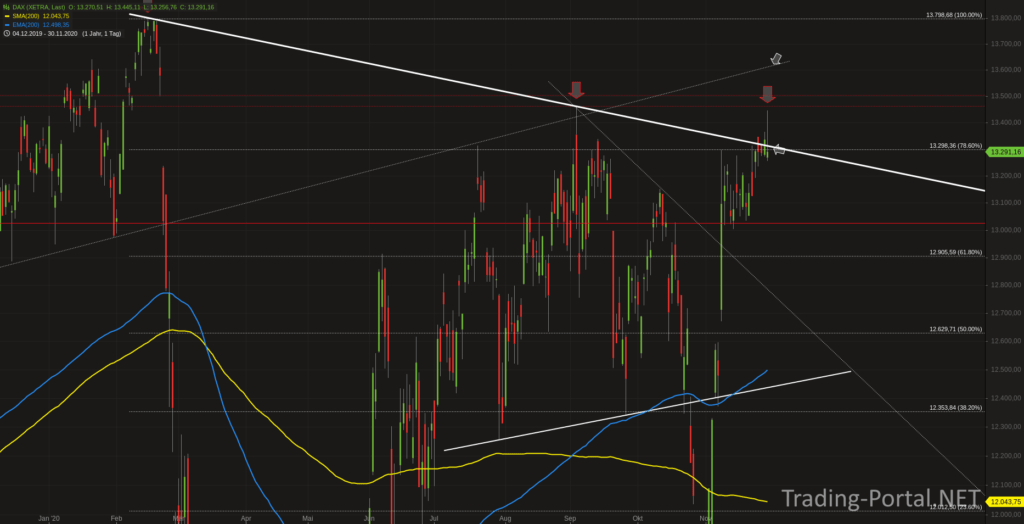Click Fibonacci label 12.905,59 (61.80%)
This screenshot has height=524, width=1024.
[955, 252]
